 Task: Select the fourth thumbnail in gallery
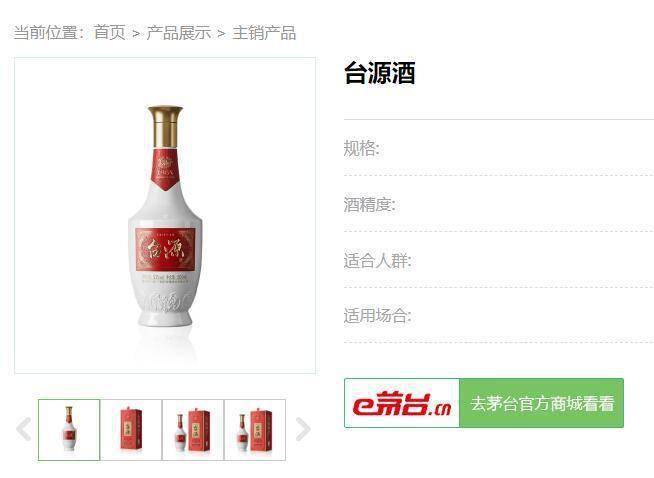(255, 430)
